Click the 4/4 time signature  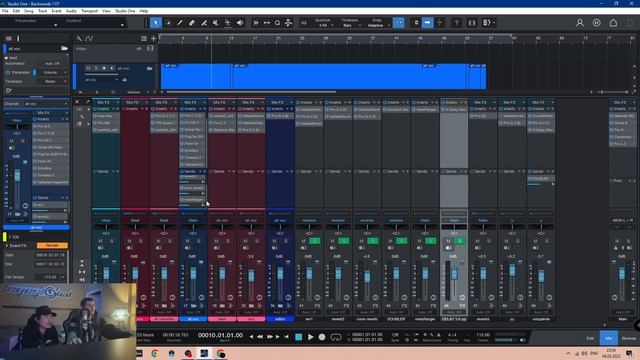click(452, 335)
